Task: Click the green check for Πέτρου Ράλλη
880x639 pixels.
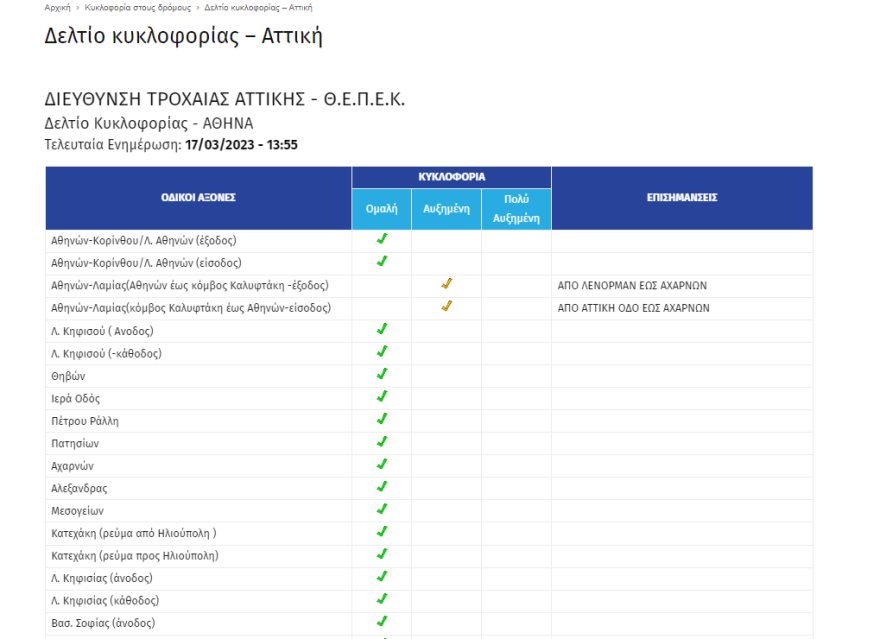Action: click(x=381, y=420)
